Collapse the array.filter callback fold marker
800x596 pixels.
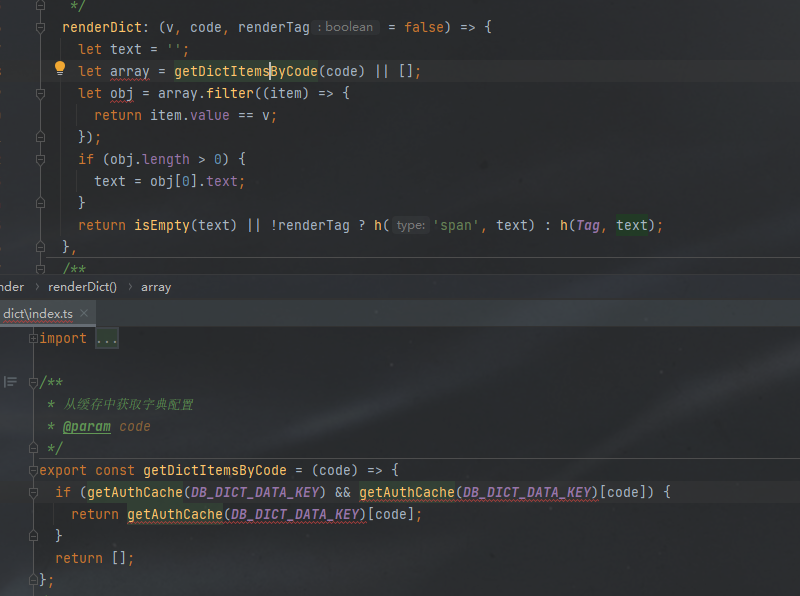point(40,93)
